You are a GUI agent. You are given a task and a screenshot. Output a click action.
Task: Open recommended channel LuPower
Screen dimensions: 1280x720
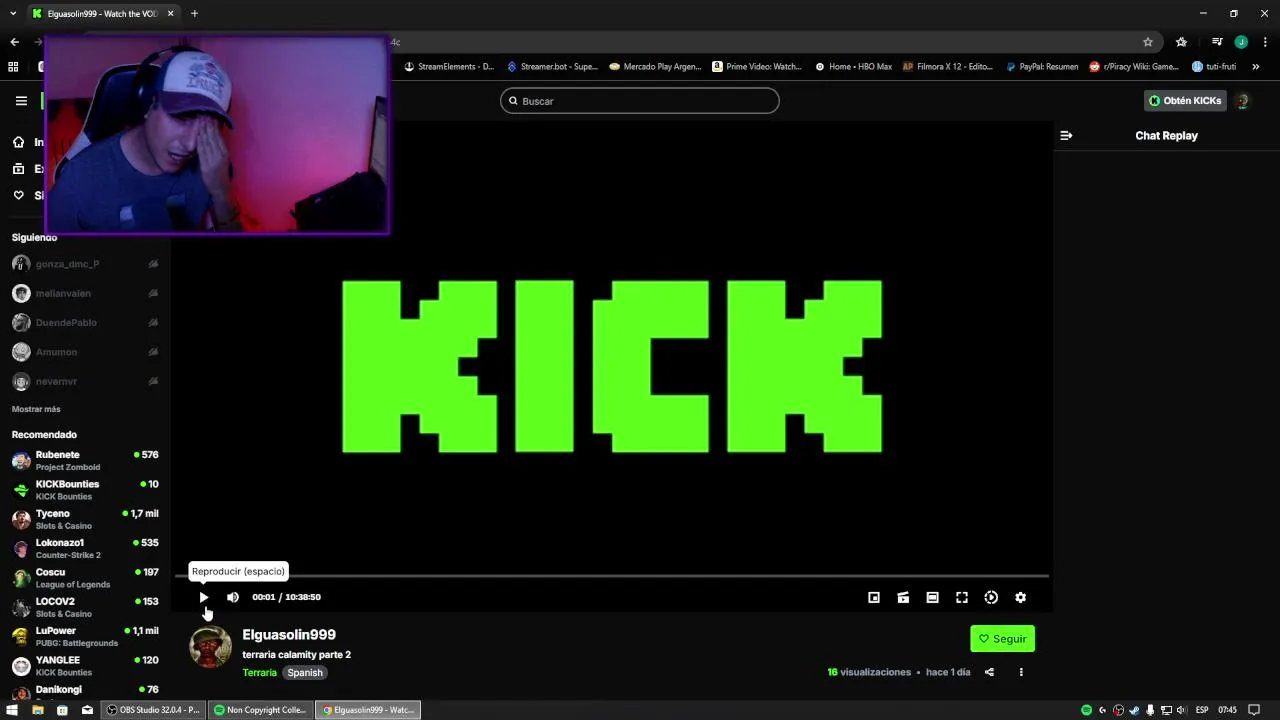[x=85, y=636]
